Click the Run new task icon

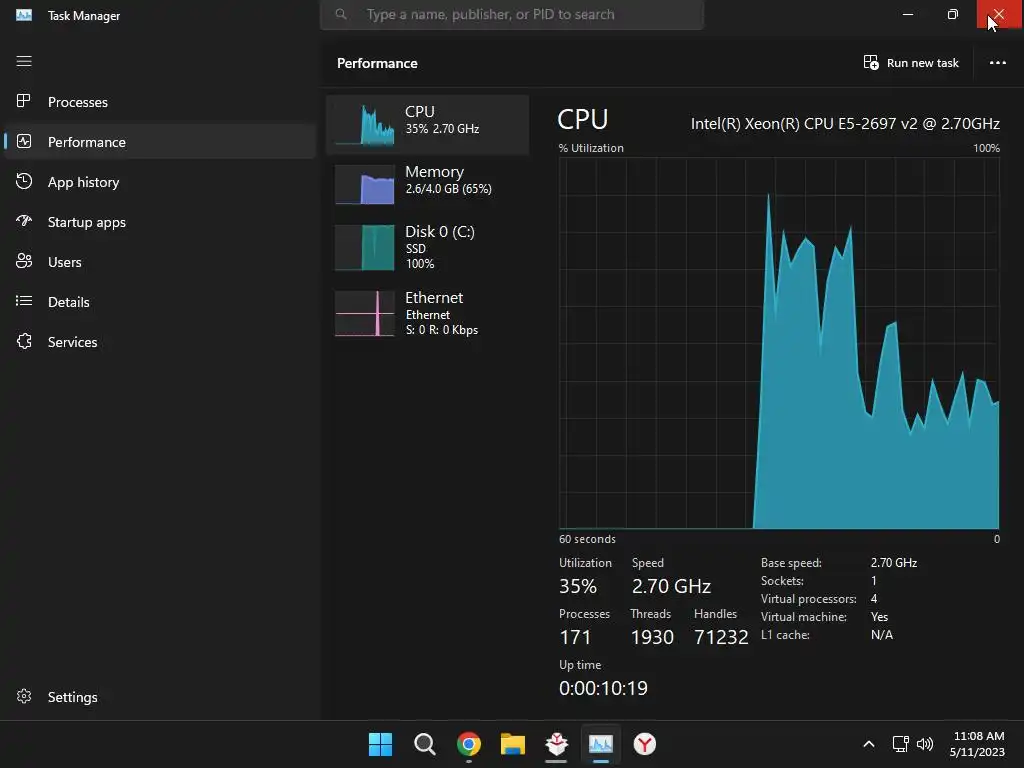tap(871, 63)
